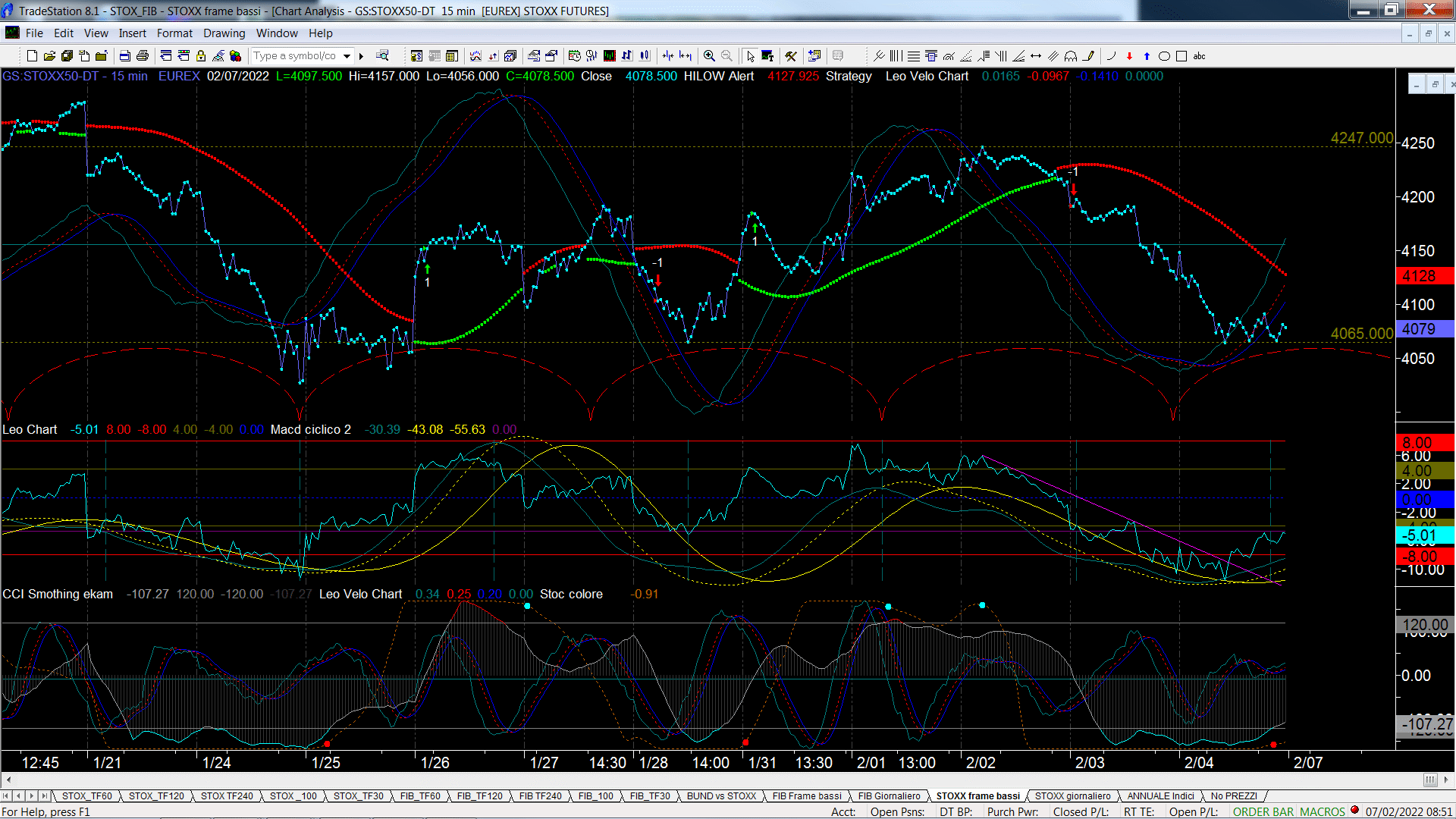Switch to the STOX_TF60 workspace tab
This screenshot has width=1456, height=819.
pyautogui.click(x=86, y=796)
